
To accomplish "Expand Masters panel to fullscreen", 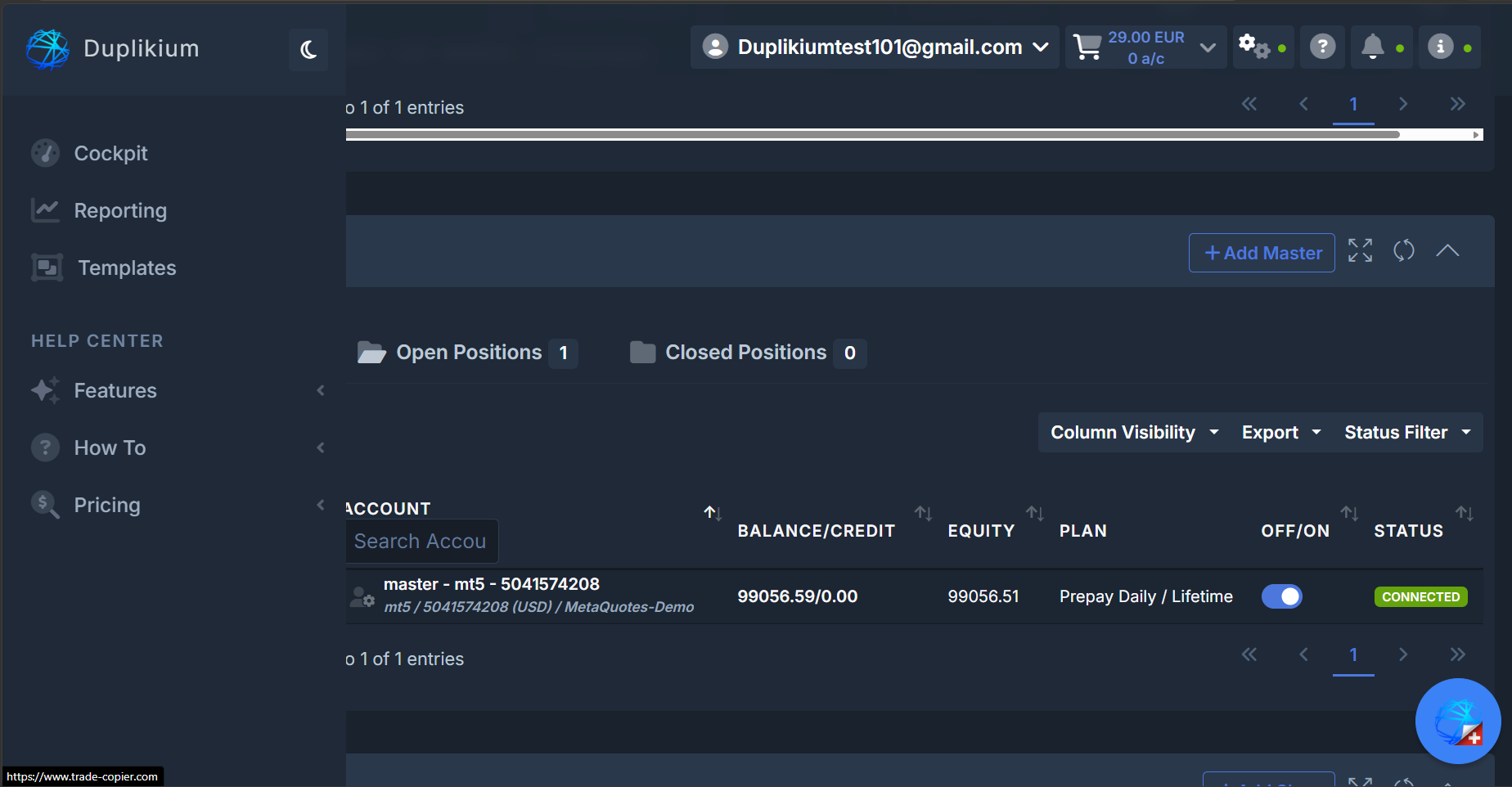I will click(1360, 250).
